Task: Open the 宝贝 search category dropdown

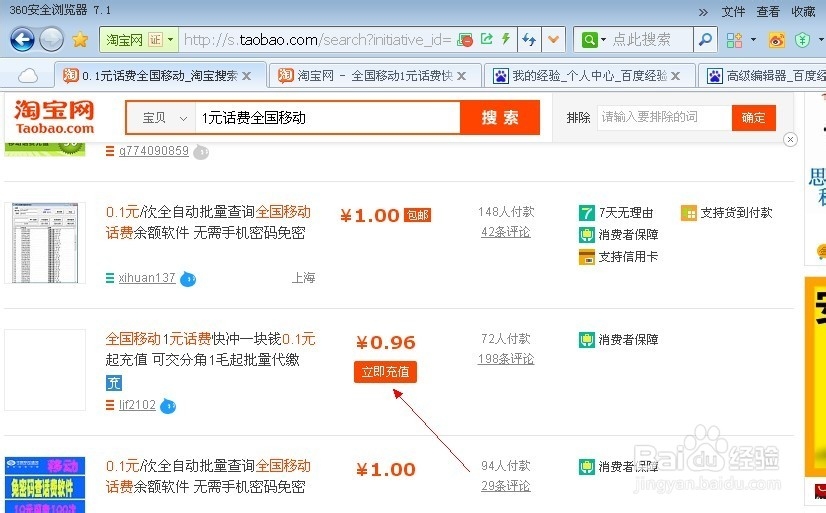Action: coord(164,118)
